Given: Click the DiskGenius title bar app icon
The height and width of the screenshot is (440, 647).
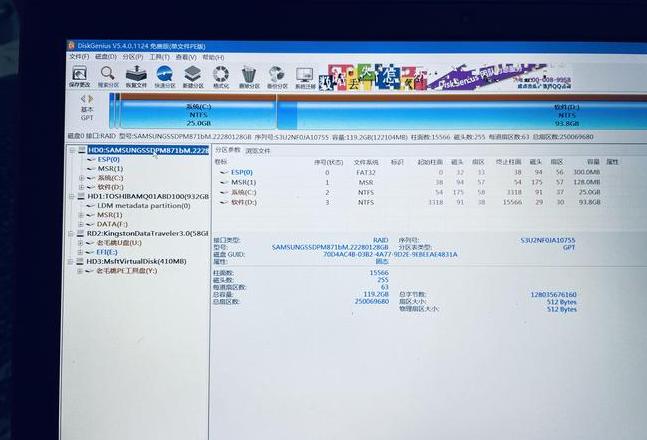Looking at the screenshot, I should pos(71,45).
